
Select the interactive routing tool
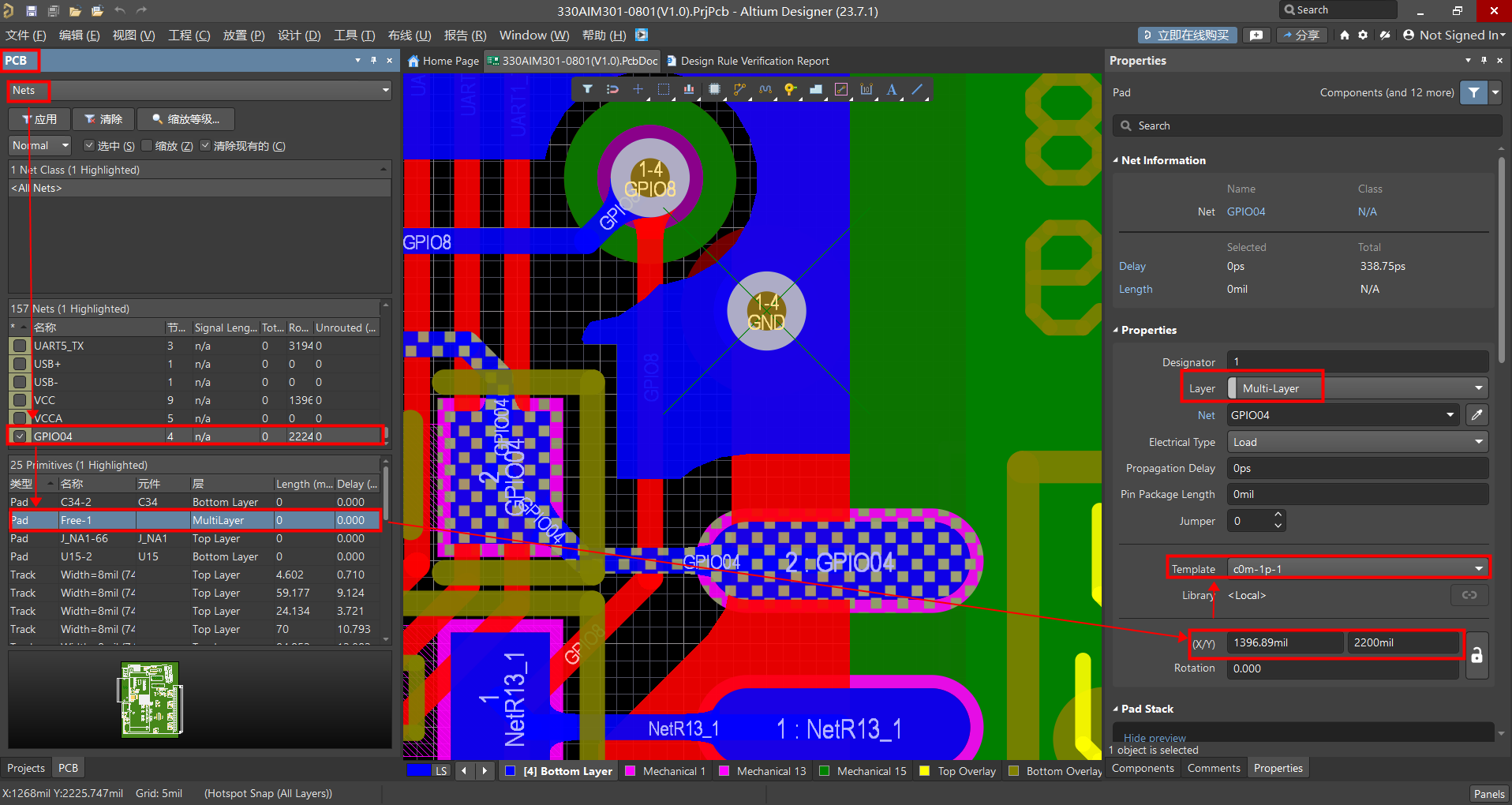pos(739,90)
